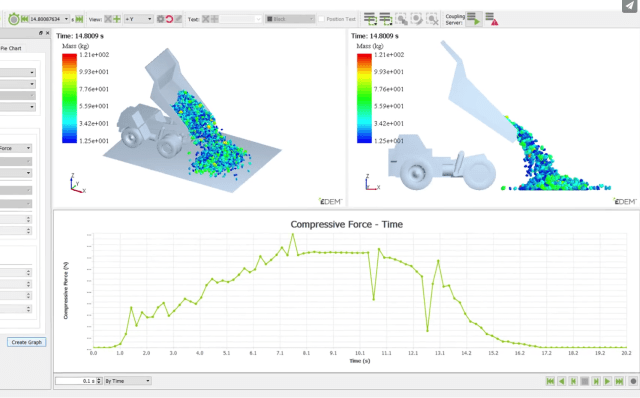
Task: Click the dashed-box clear selection X icon
Action: coord(432,19)
